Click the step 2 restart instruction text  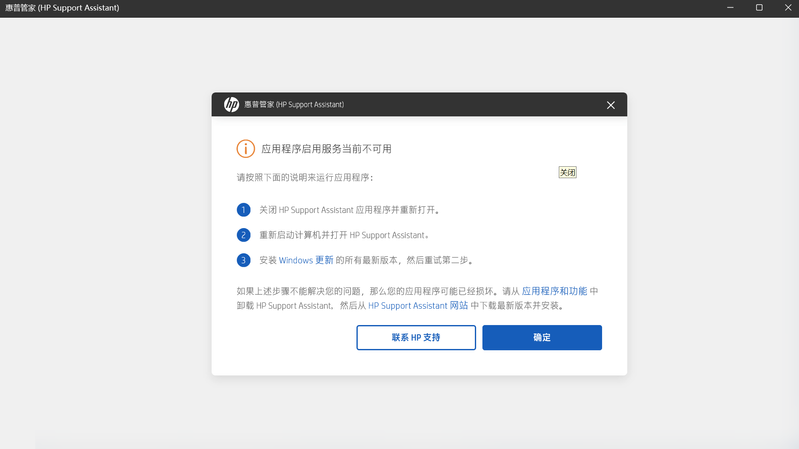tap(344, 236)
